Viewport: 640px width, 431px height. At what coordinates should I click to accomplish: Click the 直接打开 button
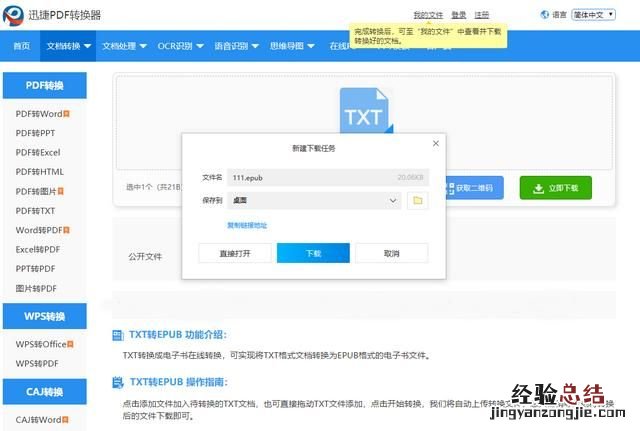coord(235,253)
